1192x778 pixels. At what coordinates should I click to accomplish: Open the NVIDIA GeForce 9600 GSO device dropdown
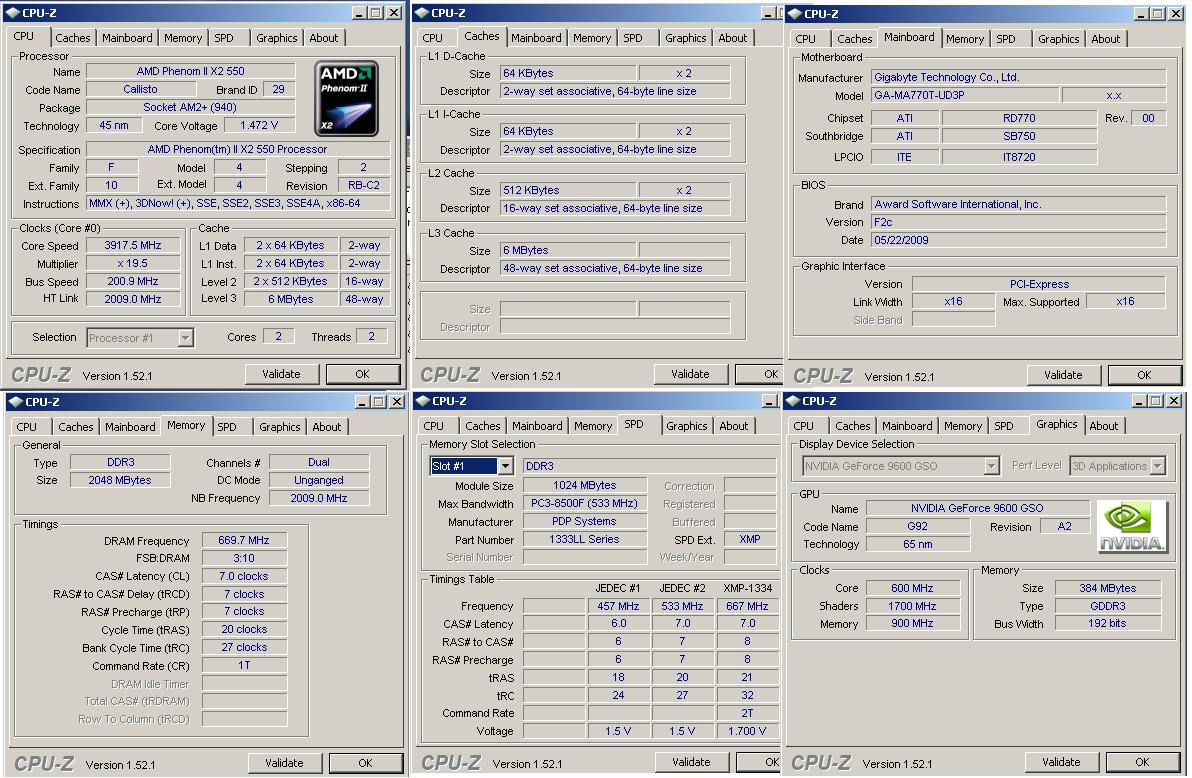[991, 465]
